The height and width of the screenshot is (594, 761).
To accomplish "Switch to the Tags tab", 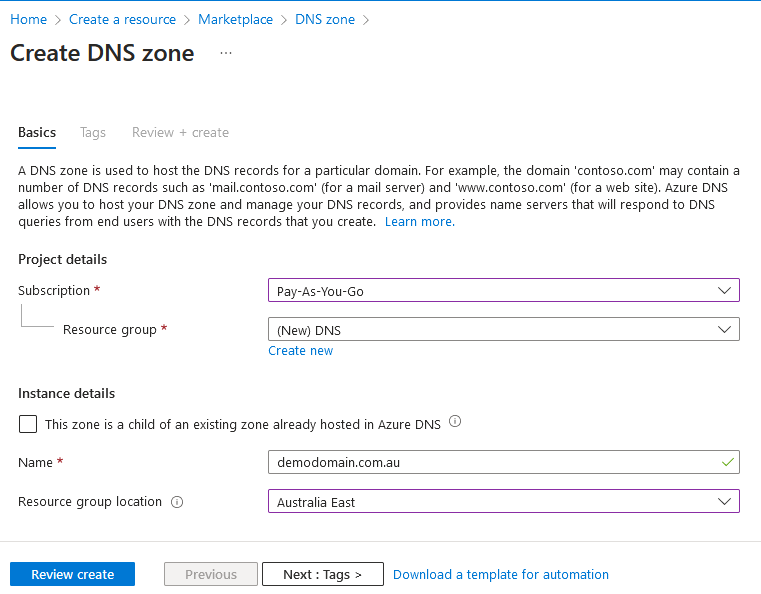I will (93, 132).
